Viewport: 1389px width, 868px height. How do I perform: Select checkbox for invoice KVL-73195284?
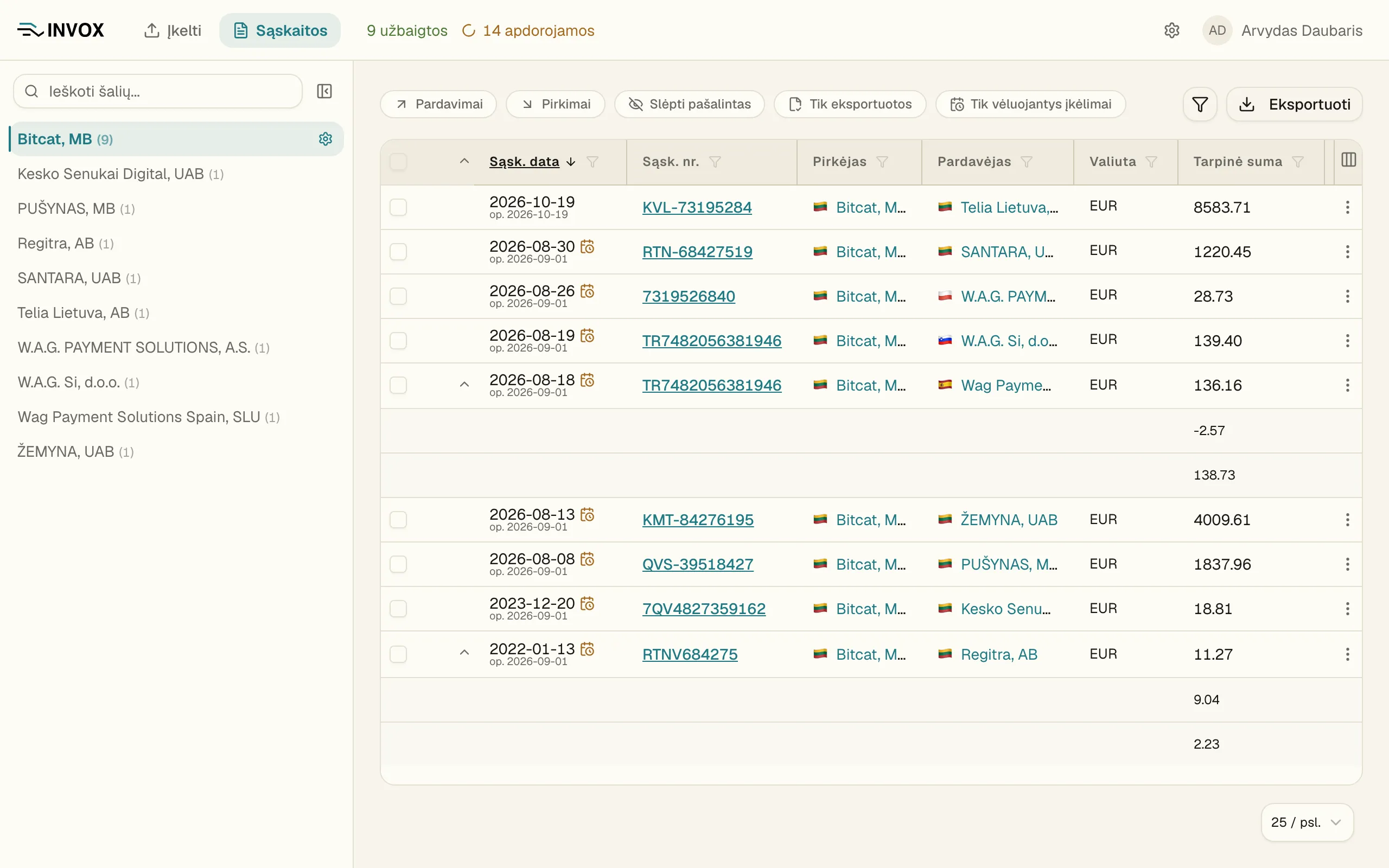coord(398,207)
